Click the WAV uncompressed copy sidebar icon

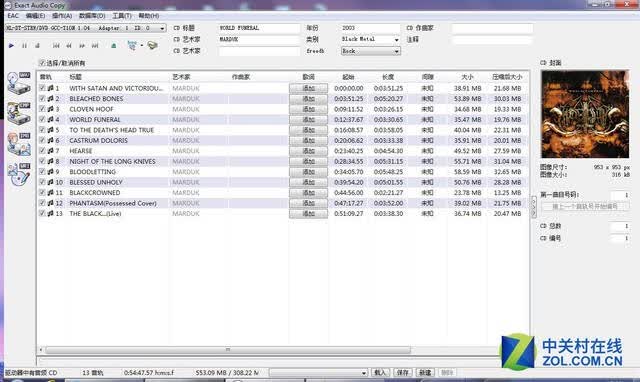19,83
